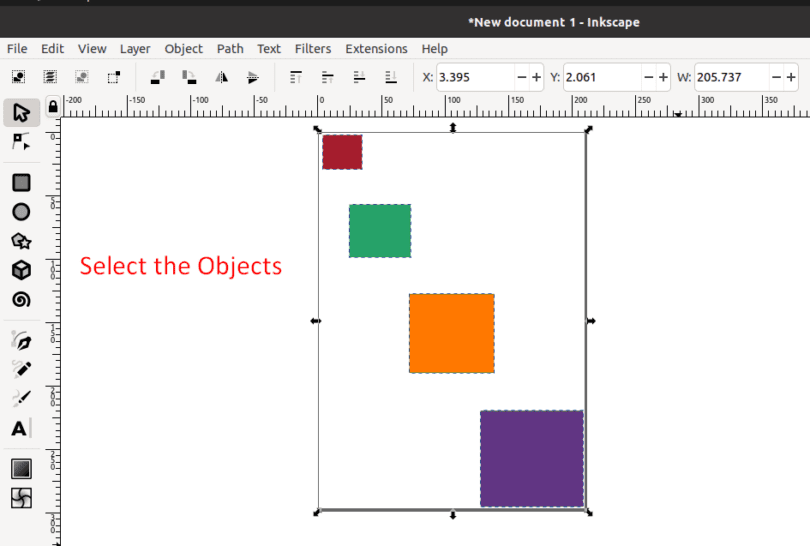Choose the Ellipse circle tool
This screenshot has width=810, height=546.
[x=21, y=212]
